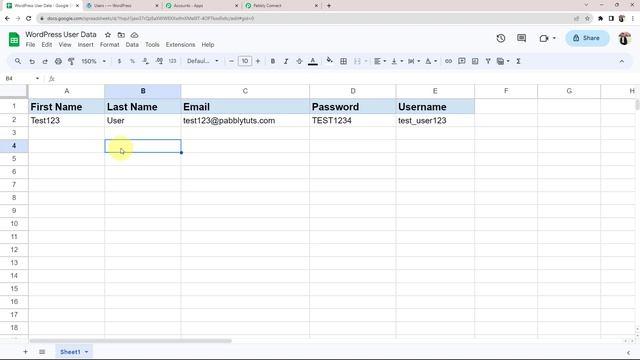This screenshot has width=640, height=360.
Task: Select row 2 header
Action: (x=14, y=120)
